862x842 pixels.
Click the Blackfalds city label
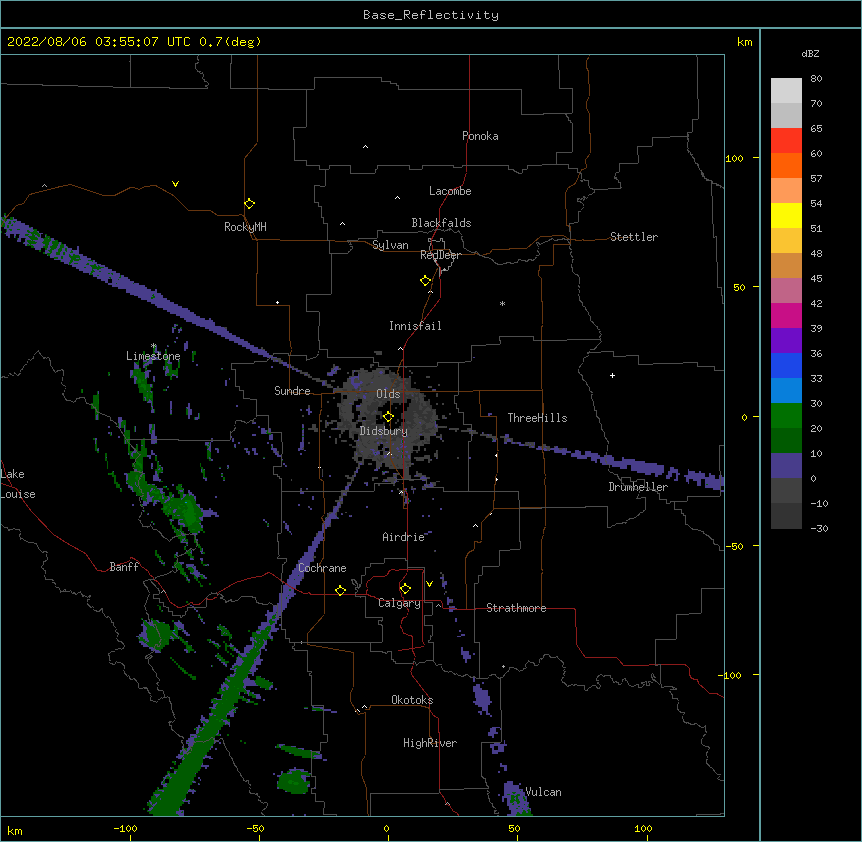click(441, 223)
